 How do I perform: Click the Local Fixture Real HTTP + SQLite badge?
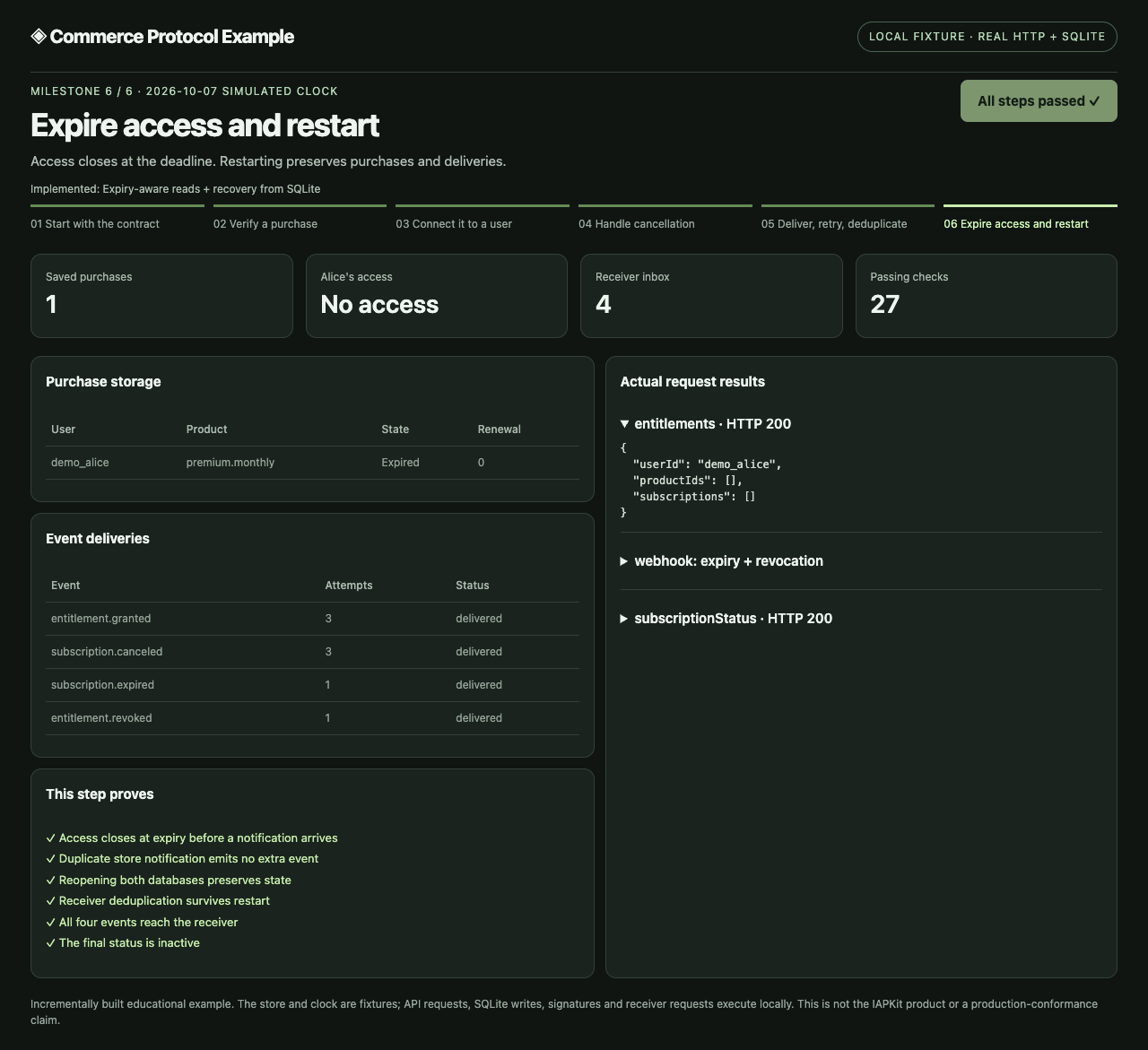pyautogui.click(x=987, y=37)
